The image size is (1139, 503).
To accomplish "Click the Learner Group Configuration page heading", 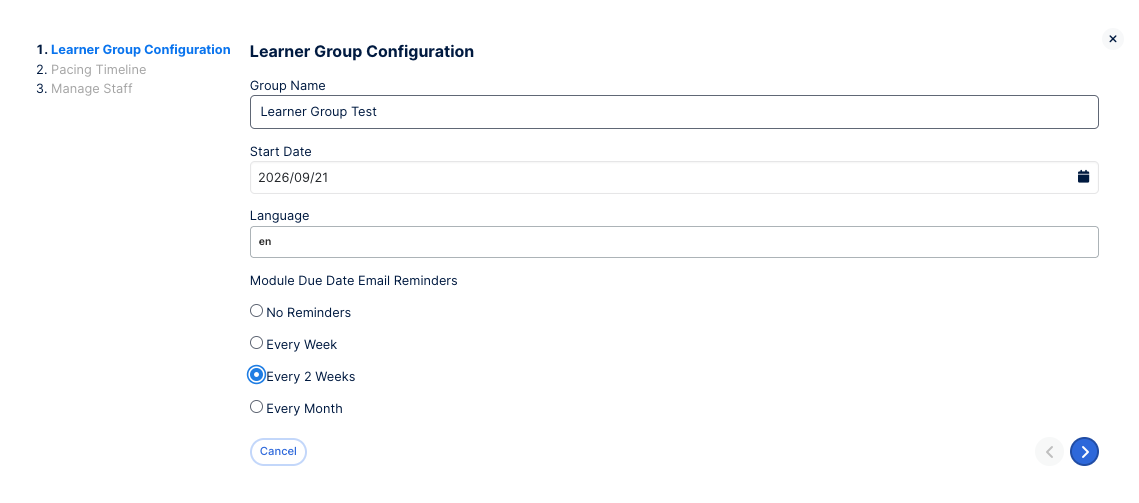I will pyautogui.click(x=362, y=52).
